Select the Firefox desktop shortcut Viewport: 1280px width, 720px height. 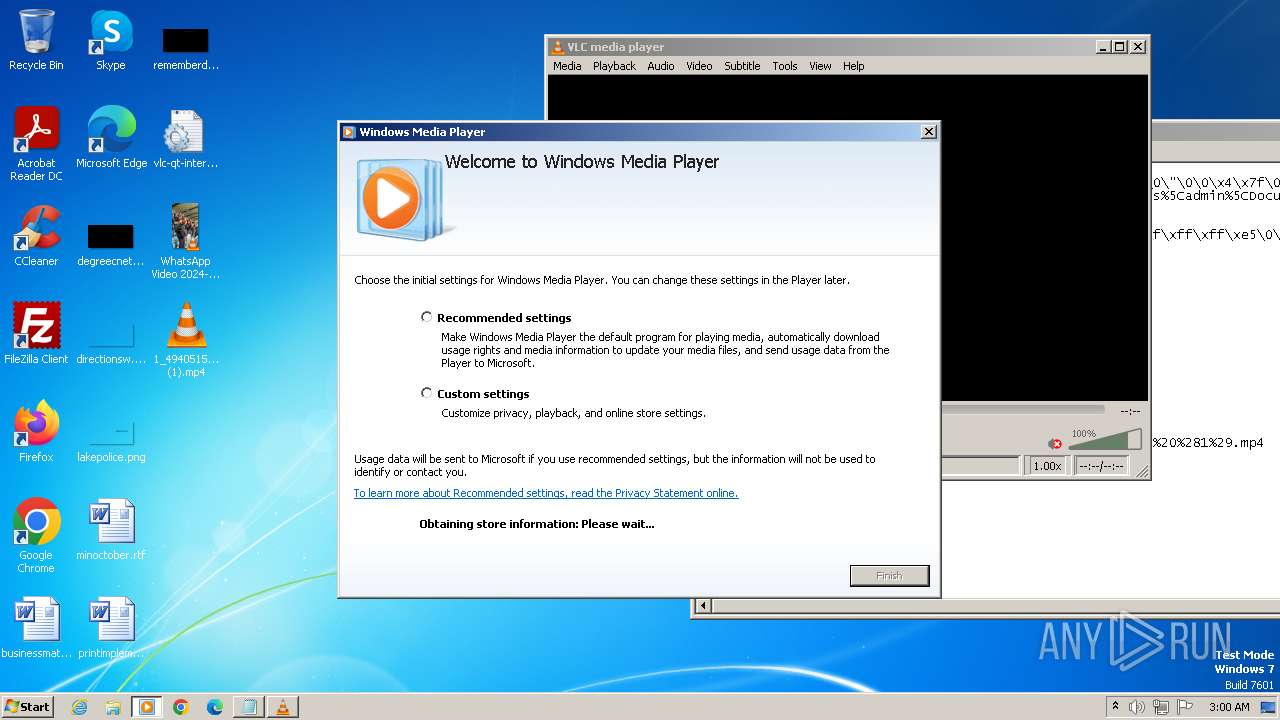coord(36,432)
